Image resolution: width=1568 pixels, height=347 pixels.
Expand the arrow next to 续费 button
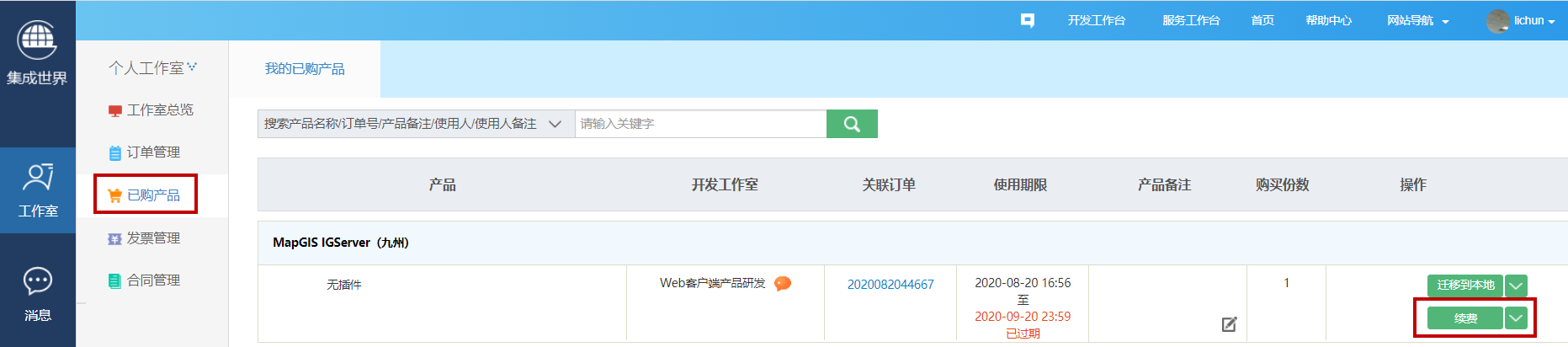1516,318
